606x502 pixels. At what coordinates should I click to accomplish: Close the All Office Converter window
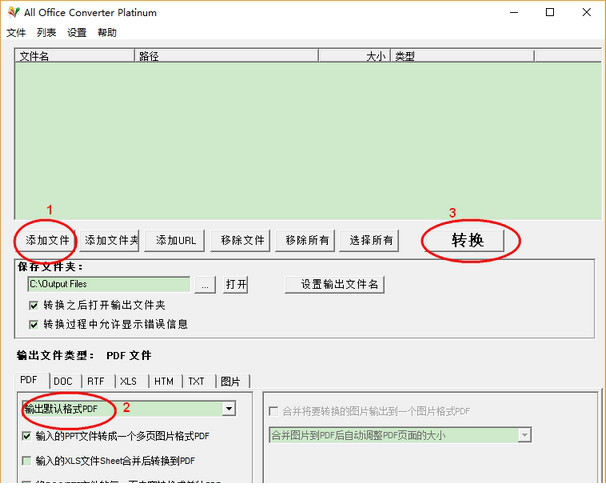[x=586, y=12]
